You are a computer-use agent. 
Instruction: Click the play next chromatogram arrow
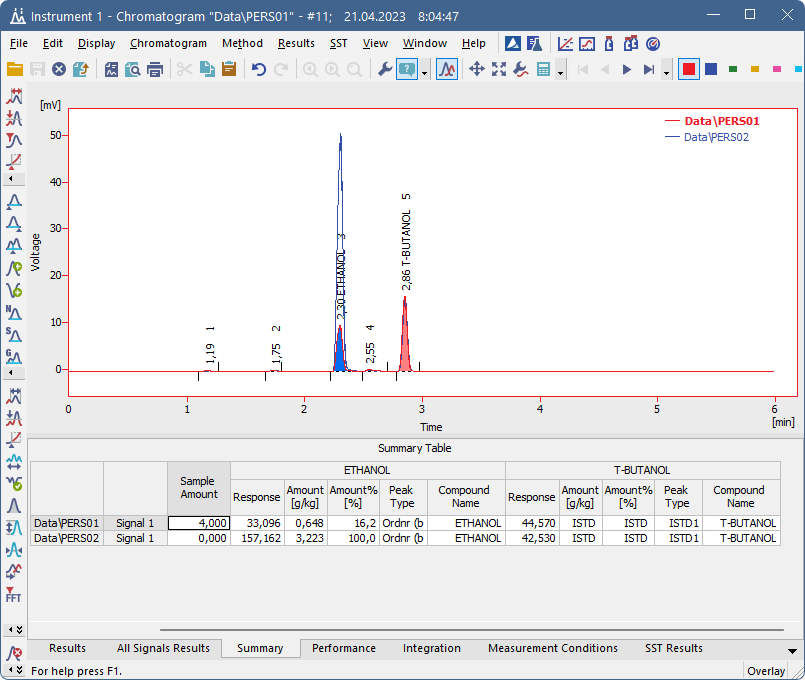[x=627, y=69]
